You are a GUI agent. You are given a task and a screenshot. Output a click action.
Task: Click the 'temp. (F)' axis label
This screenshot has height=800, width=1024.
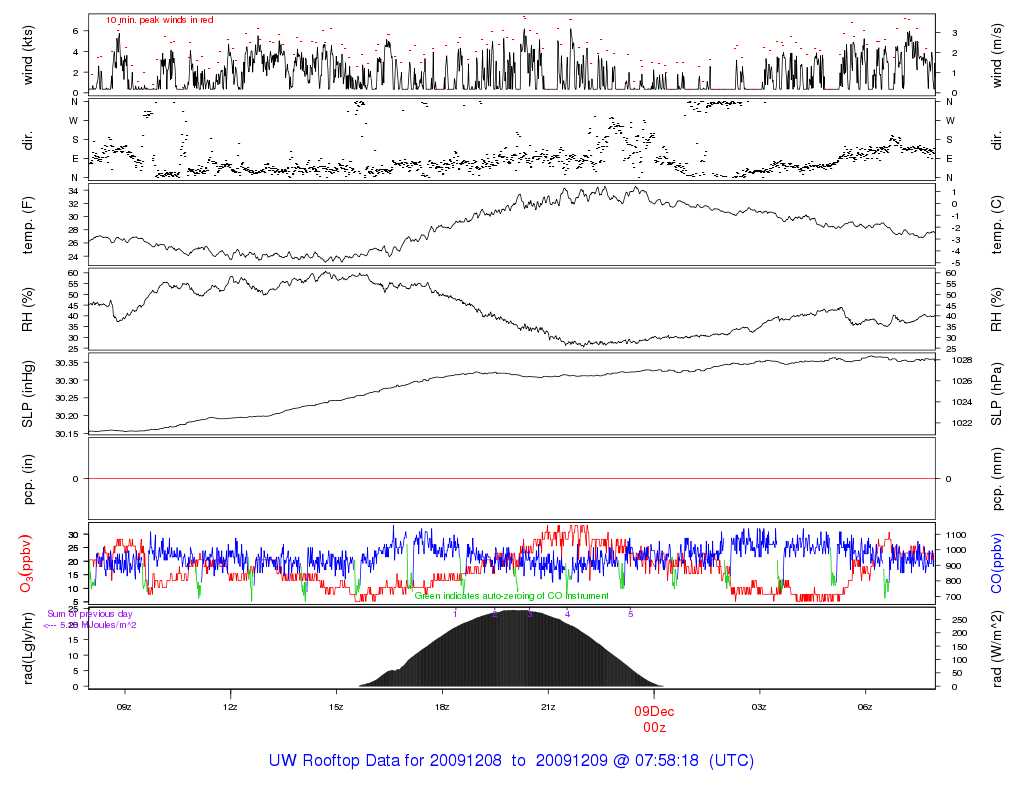tap(27, 225)
